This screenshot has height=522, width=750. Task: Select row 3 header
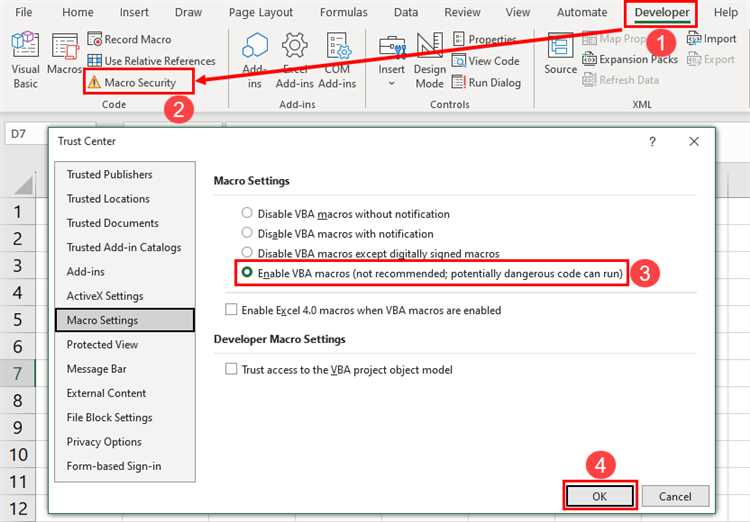coord(18,265)
